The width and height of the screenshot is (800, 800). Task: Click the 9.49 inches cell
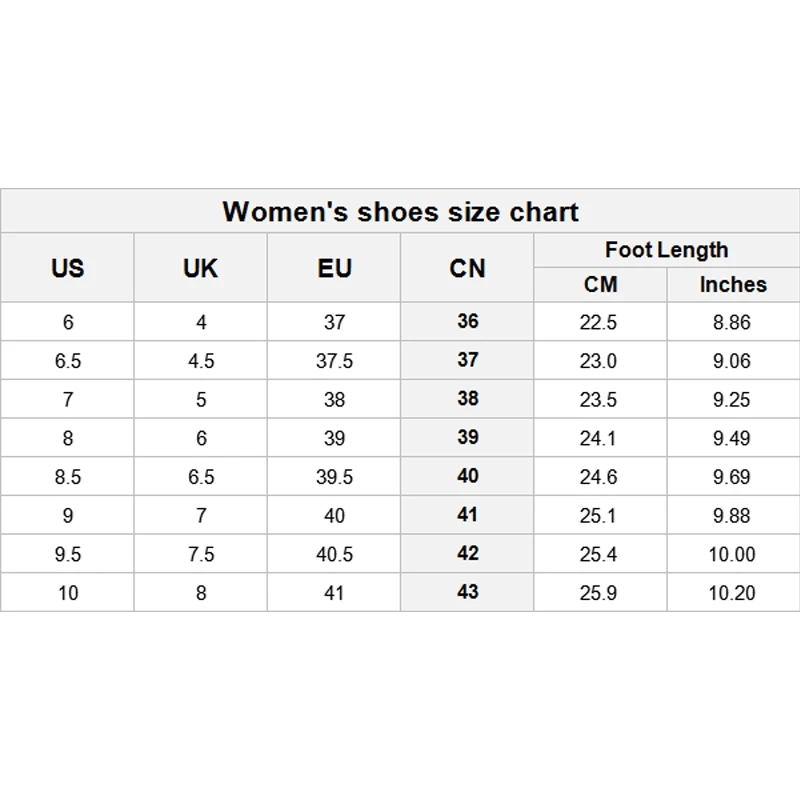732,438
